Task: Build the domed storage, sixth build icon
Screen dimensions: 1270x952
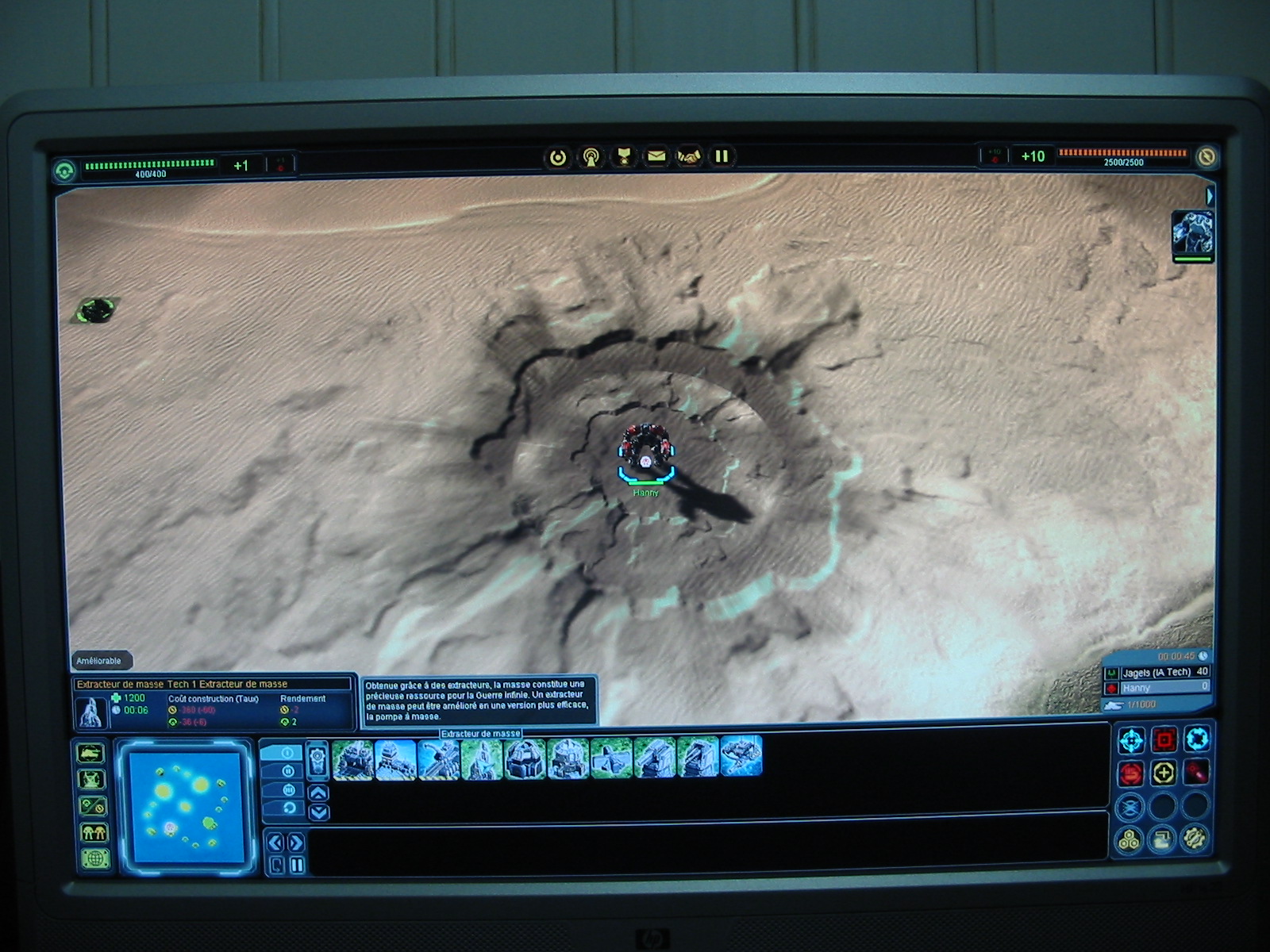Action: pos(568,759)
